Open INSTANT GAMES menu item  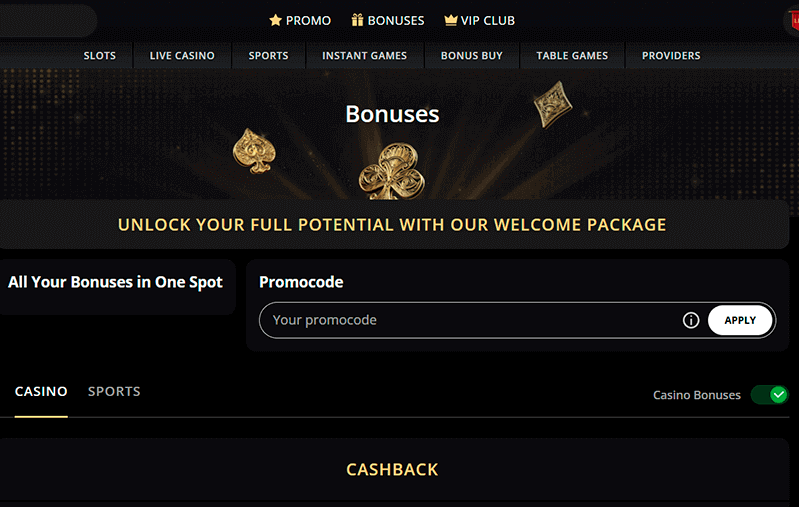click(364, 56)
